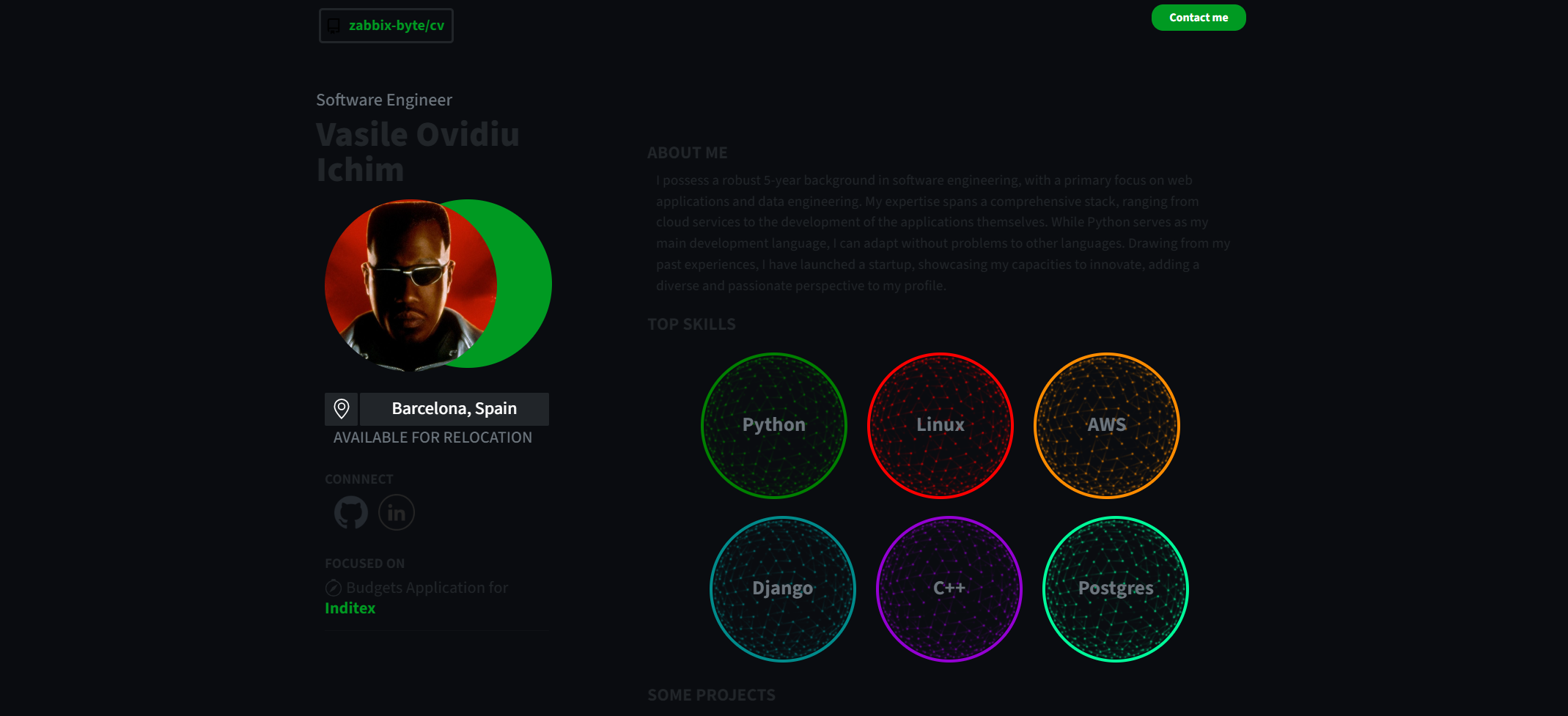
Task: Select the Postgres skill sphere
Action: [1115, 588]
